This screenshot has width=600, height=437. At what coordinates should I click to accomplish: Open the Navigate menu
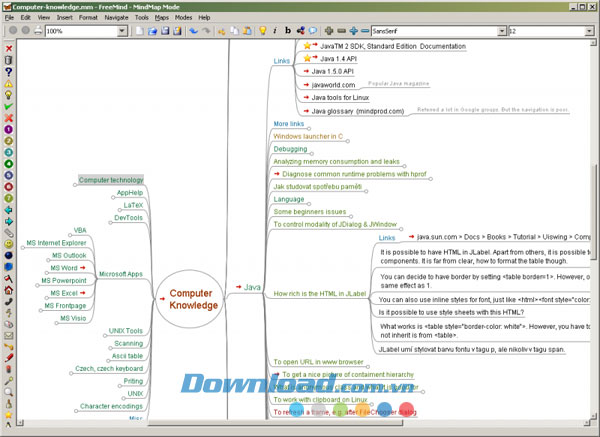(x=117, y=18)
